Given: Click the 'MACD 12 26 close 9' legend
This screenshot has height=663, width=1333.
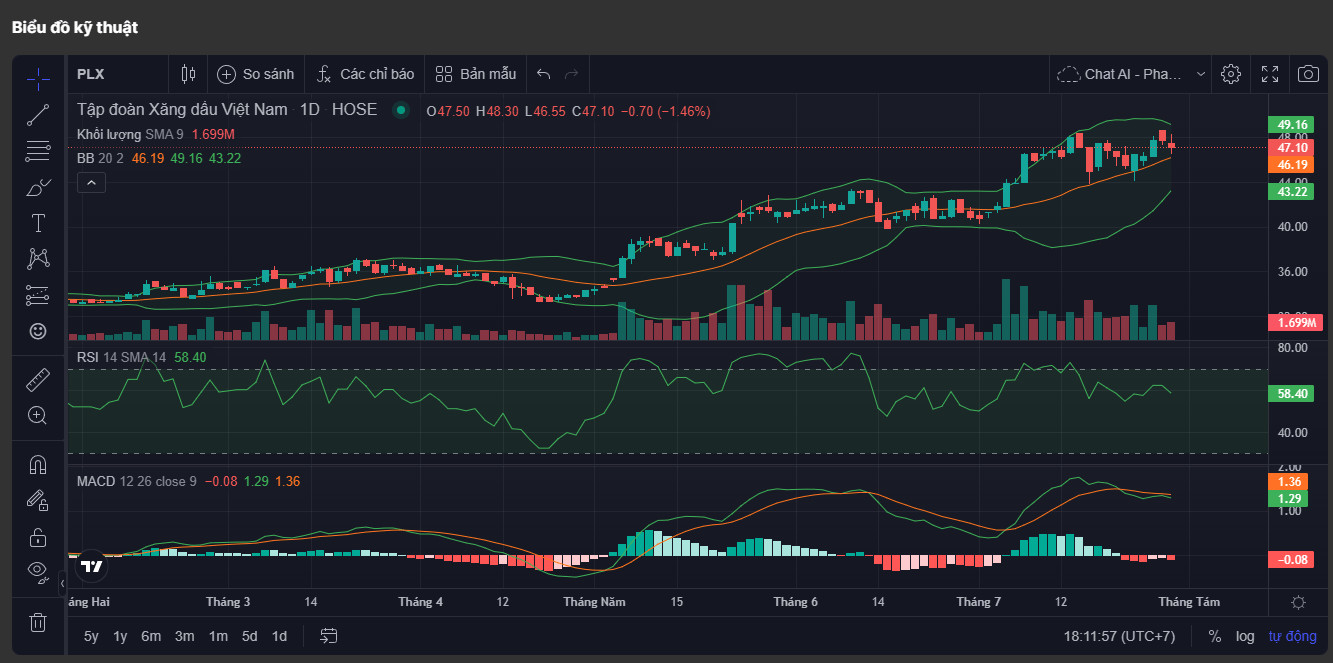Looking at the screenshot, I should pyautogui.click(x=137, y=481).
